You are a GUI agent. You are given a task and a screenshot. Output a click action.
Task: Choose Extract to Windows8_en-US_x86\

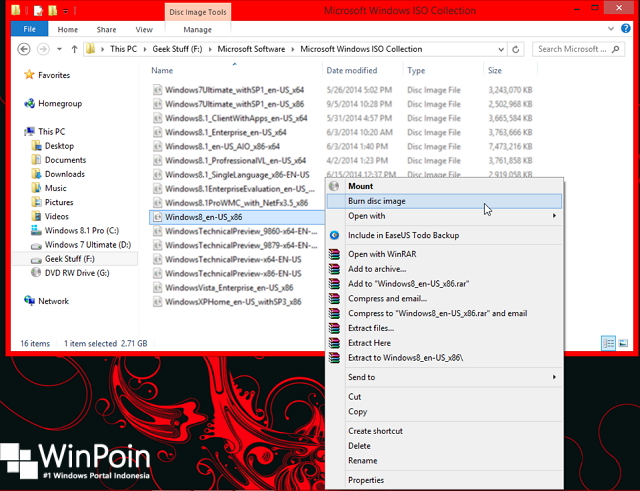tap(444, 358)
